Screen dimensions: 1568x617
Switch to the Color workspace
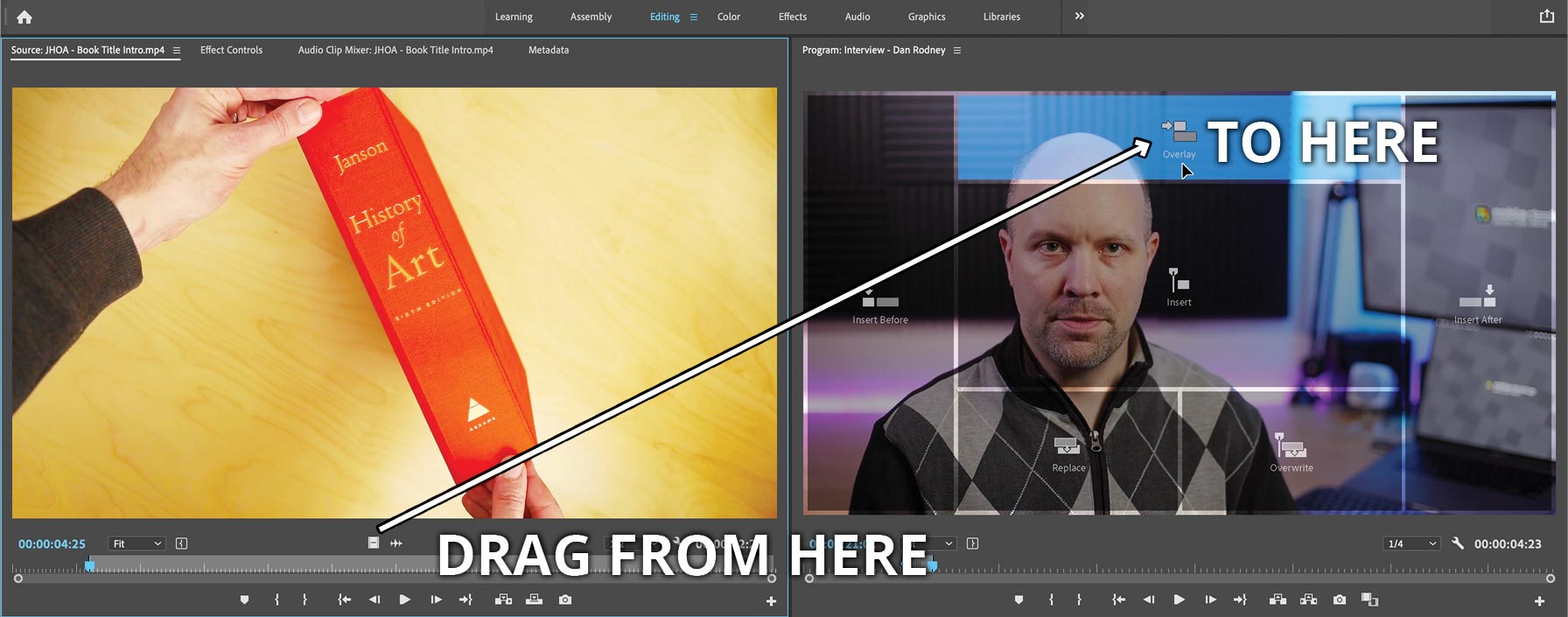tap(728, 17)
